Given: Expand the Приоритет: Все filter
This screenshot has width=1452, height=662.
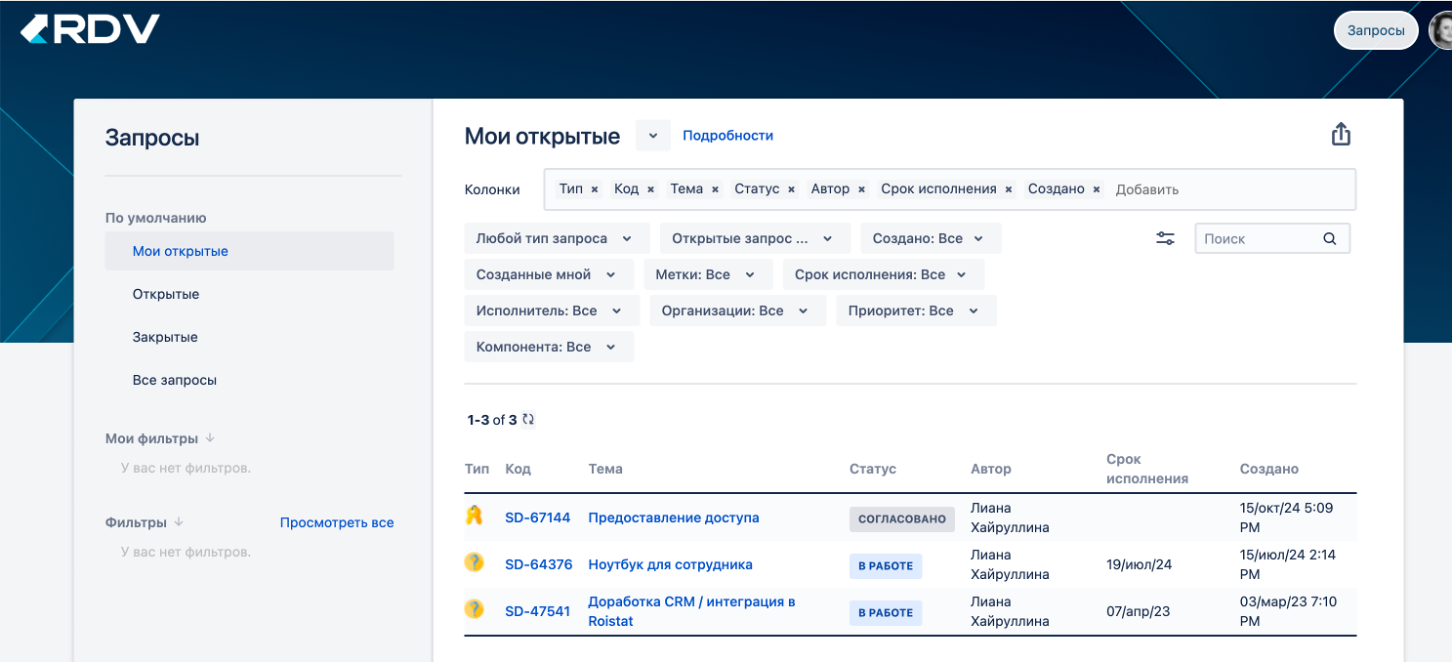Looking at the screenshot, I should (x=915, y=310).
